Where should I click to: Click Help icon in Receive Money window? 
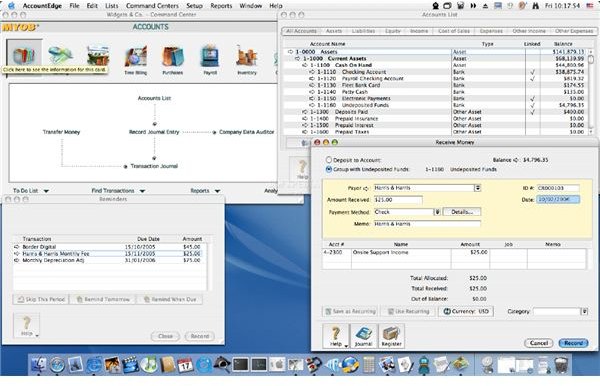click(335, 336)
